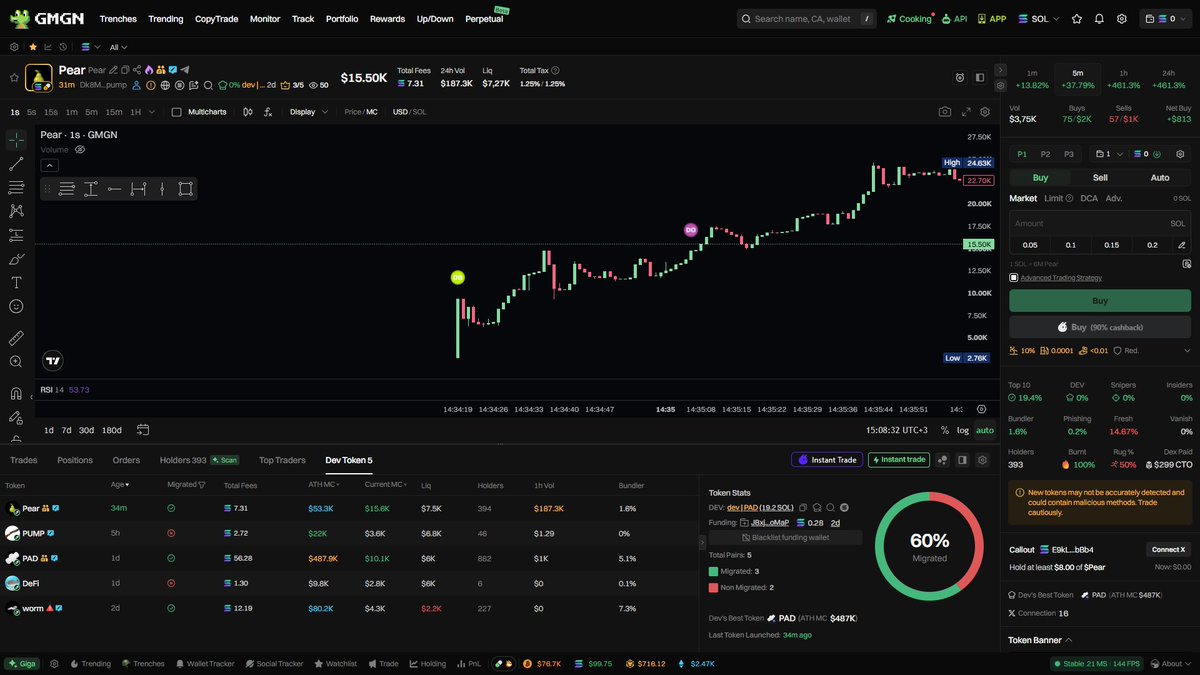The height and width of the screenshot is (675, 1200).
Task: Open the price alert alarm icon
Action: pos(959,77)
